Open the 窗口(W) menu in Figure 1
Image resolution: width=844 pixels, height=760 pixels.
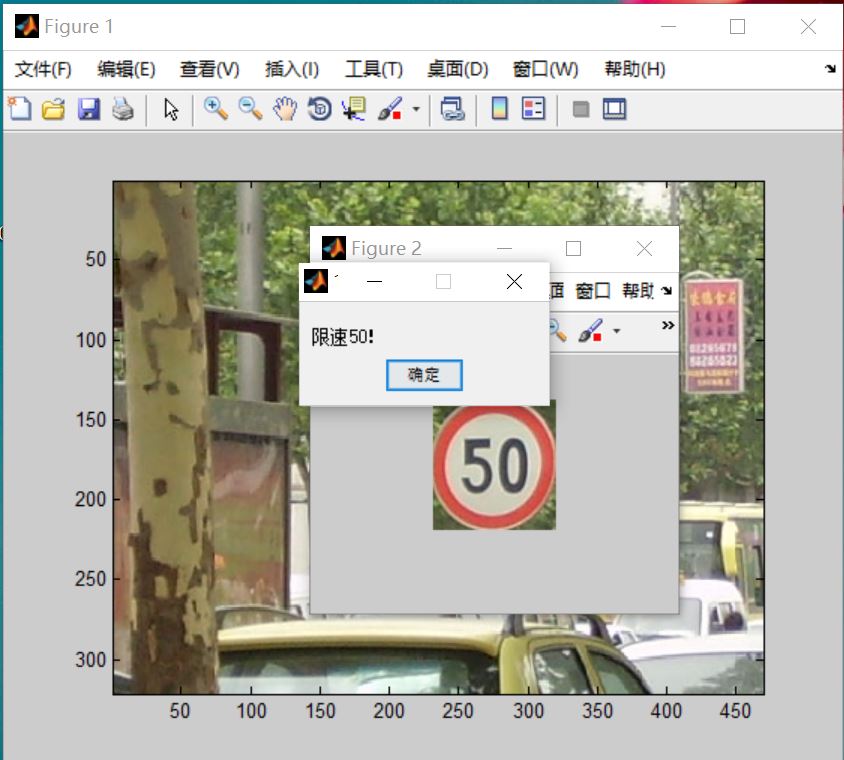(545, 69)
